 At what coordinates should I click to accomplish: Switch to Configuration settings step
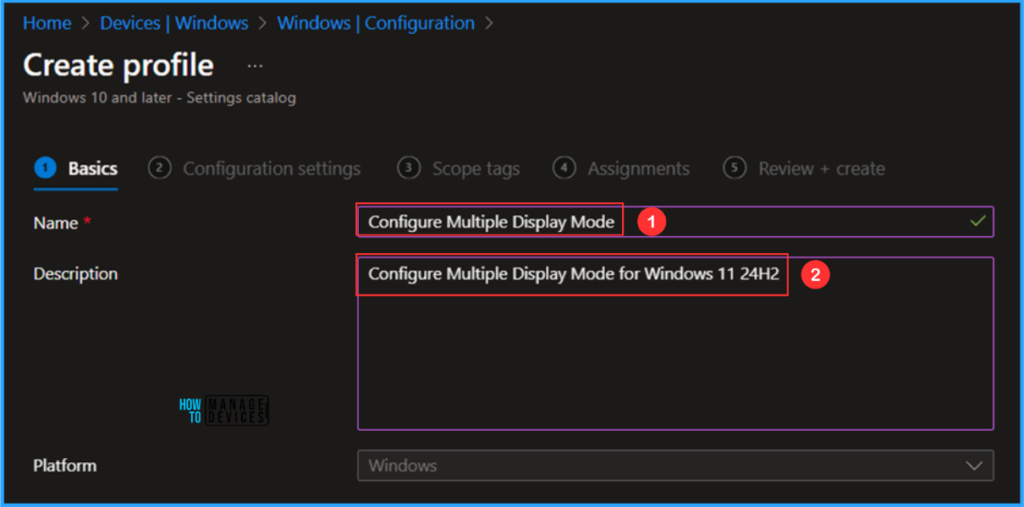tap(255, 169)
